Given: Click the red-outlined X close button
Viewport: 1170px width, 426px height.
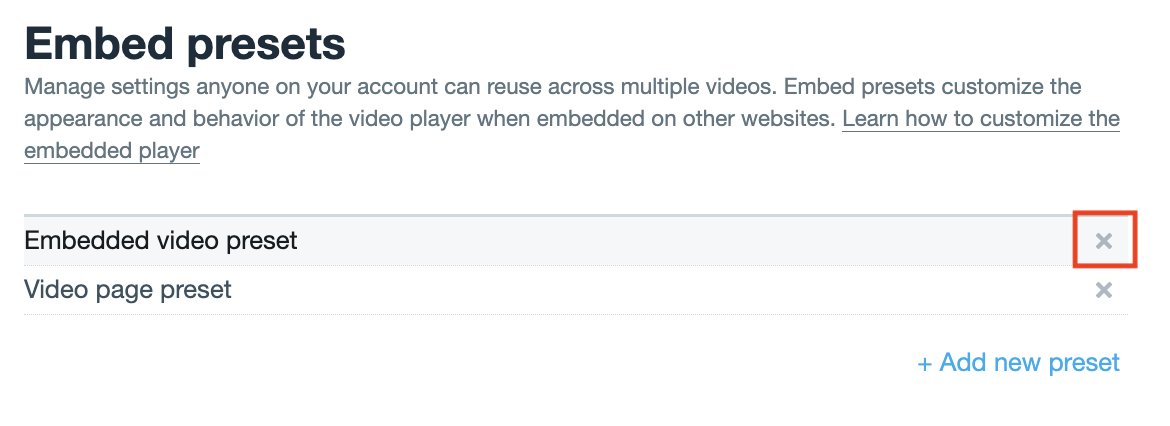Looking at the screenshot, I should pos(1104,241).
